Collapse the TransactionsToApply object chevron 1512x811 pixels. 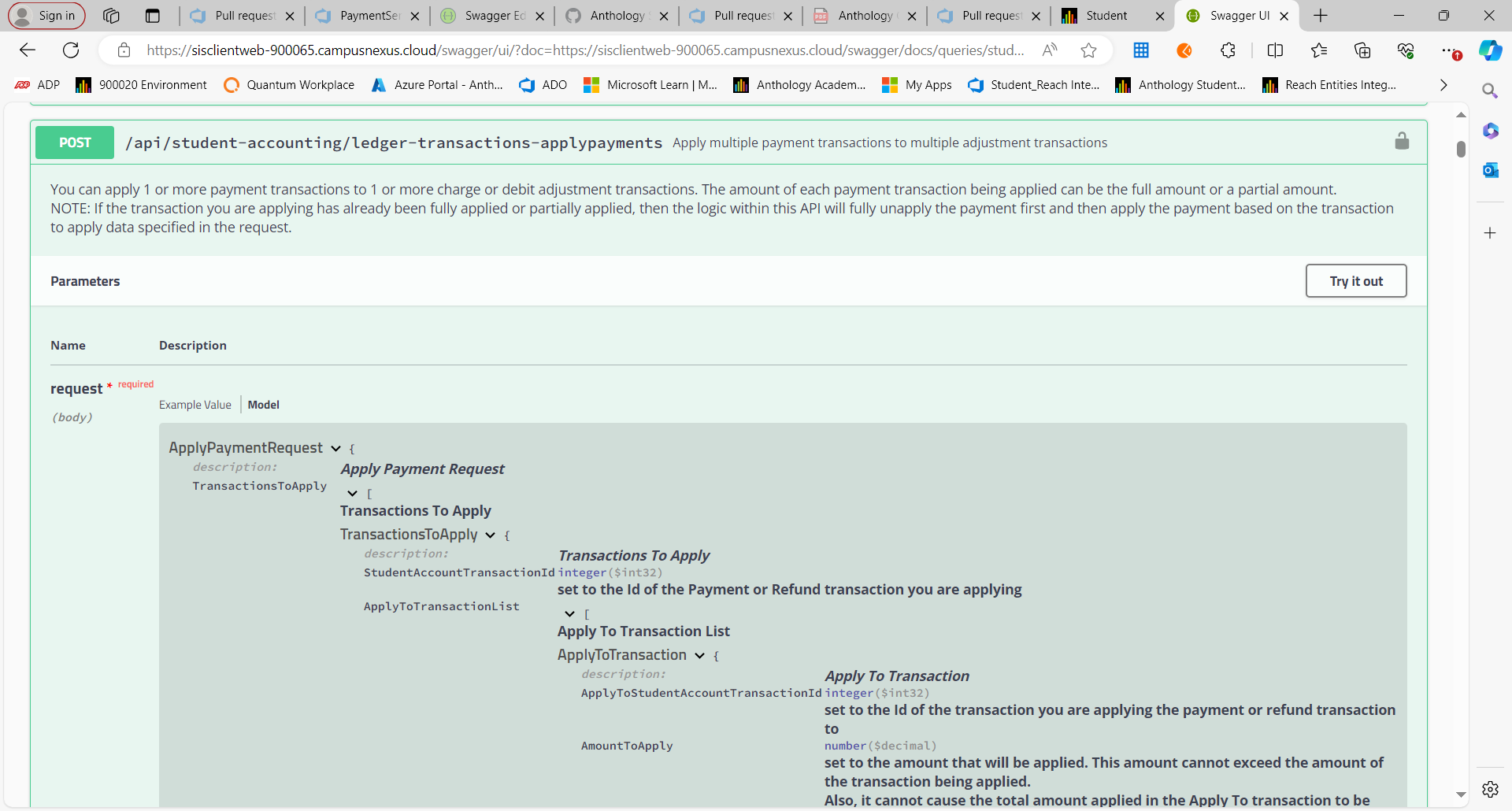490,535
